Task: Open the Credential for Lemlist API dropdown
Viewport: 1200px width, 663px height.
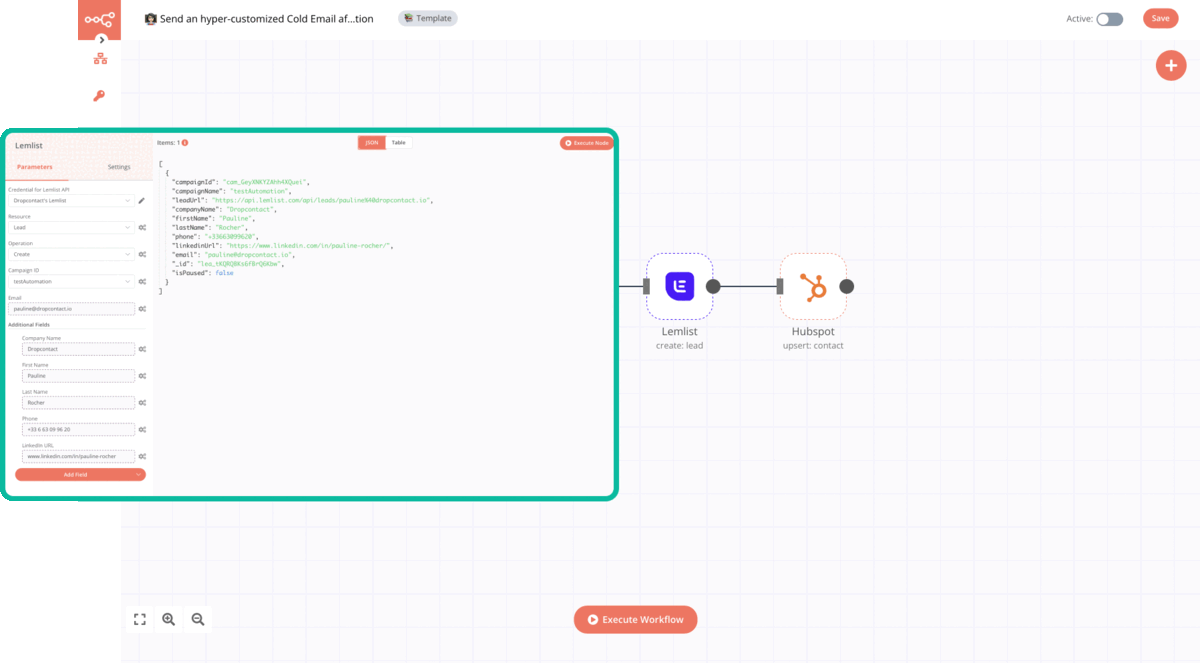Action: click(x=71, y=201)
